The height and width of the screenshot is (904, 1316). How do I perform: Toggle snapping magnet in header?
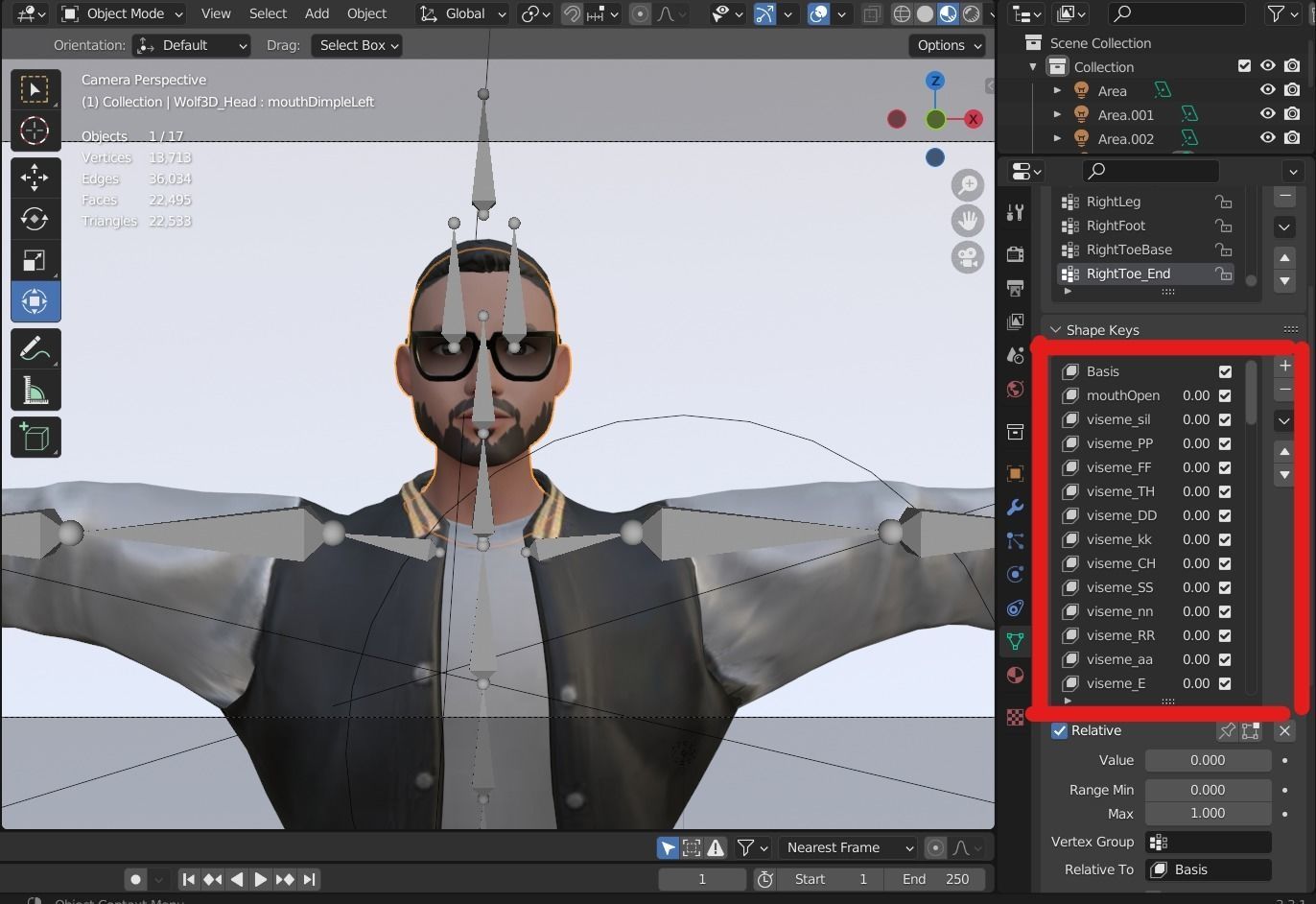pos(572,13)
